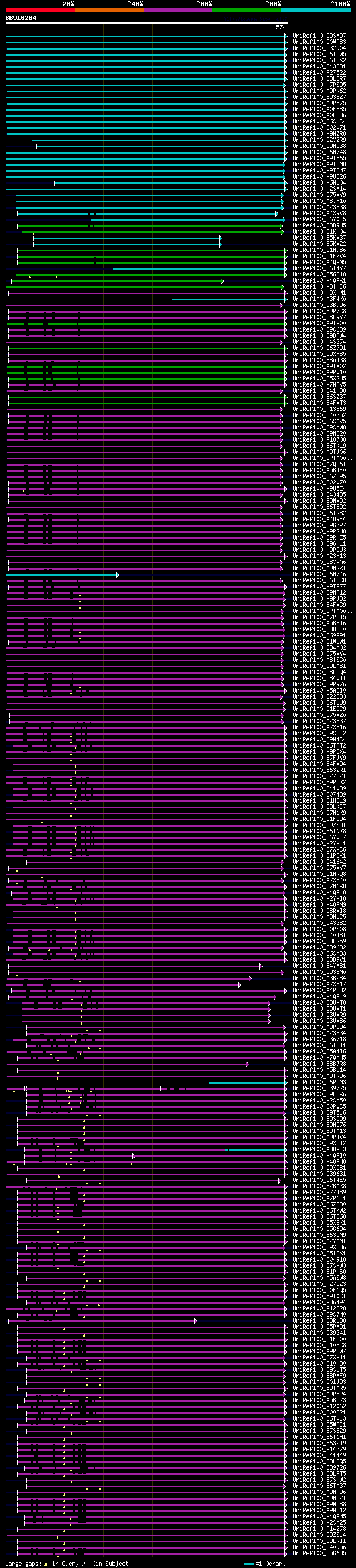
Task: Select label UniRef100_C6T8S8
Action: coord(319,581)
